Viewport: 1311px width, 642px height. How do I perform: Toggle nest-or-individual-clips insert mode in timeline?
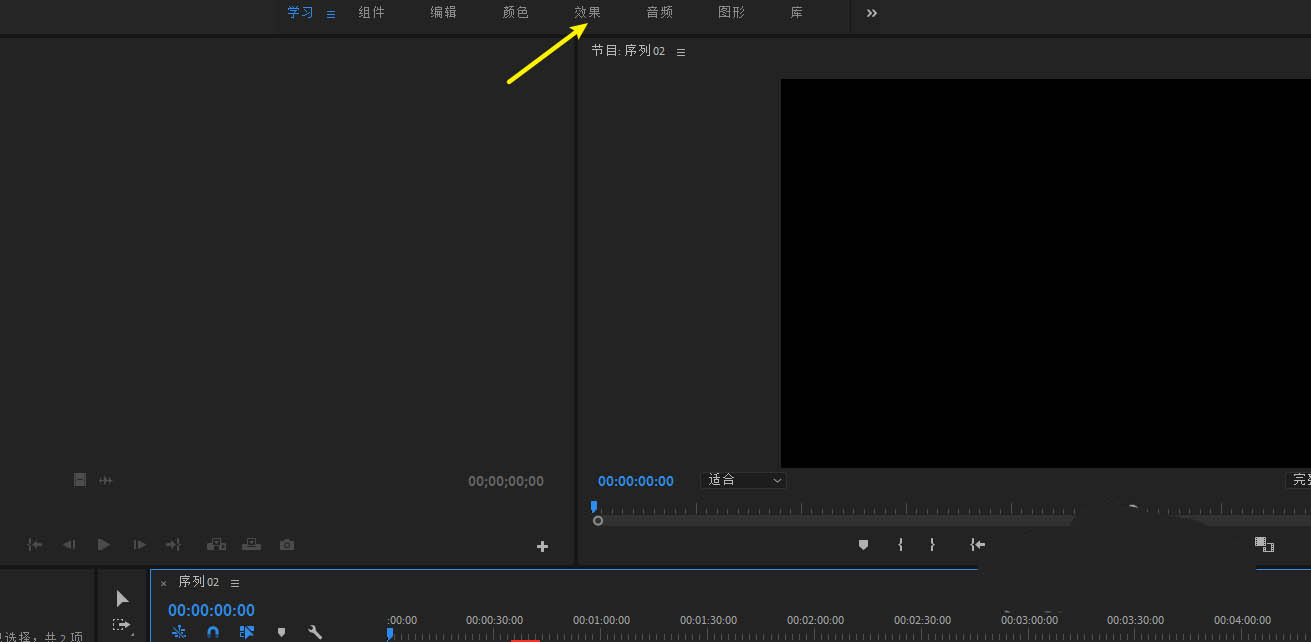(x=179, y=632)
